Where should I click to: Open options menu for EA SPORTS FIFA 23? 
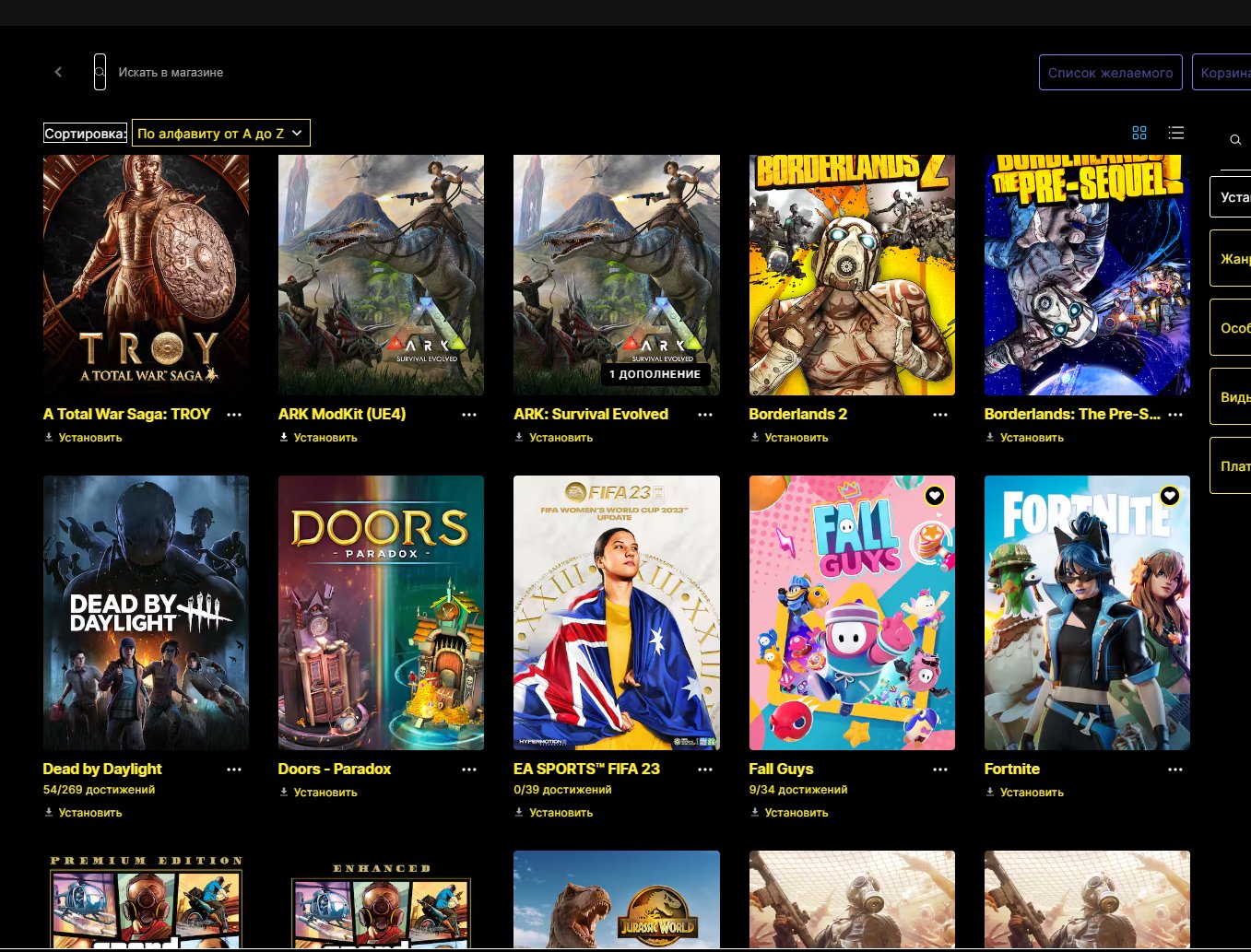705,770
